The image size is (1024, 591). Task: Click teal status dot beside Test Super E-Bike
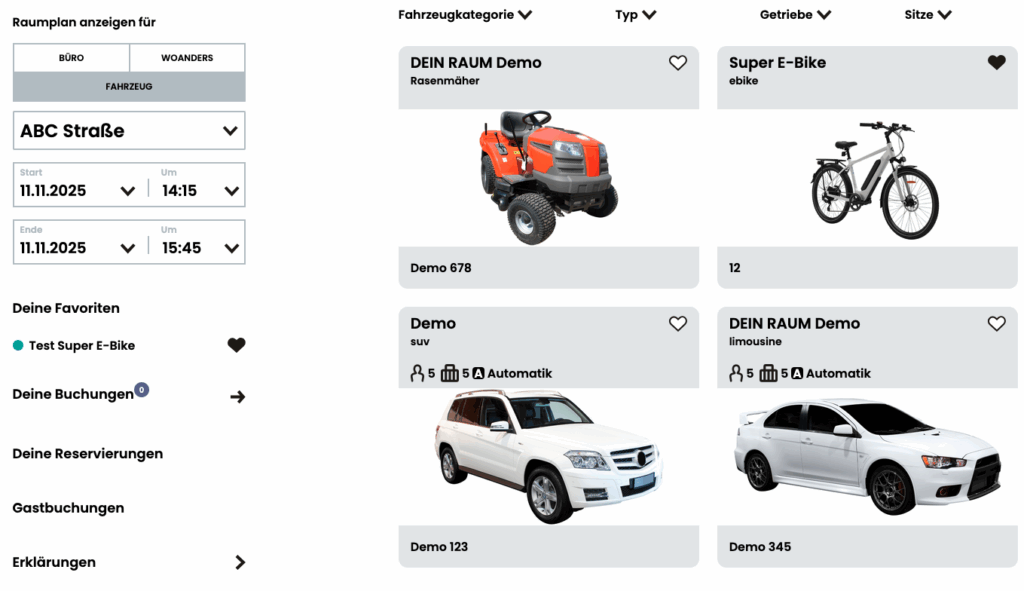[18, 345]
